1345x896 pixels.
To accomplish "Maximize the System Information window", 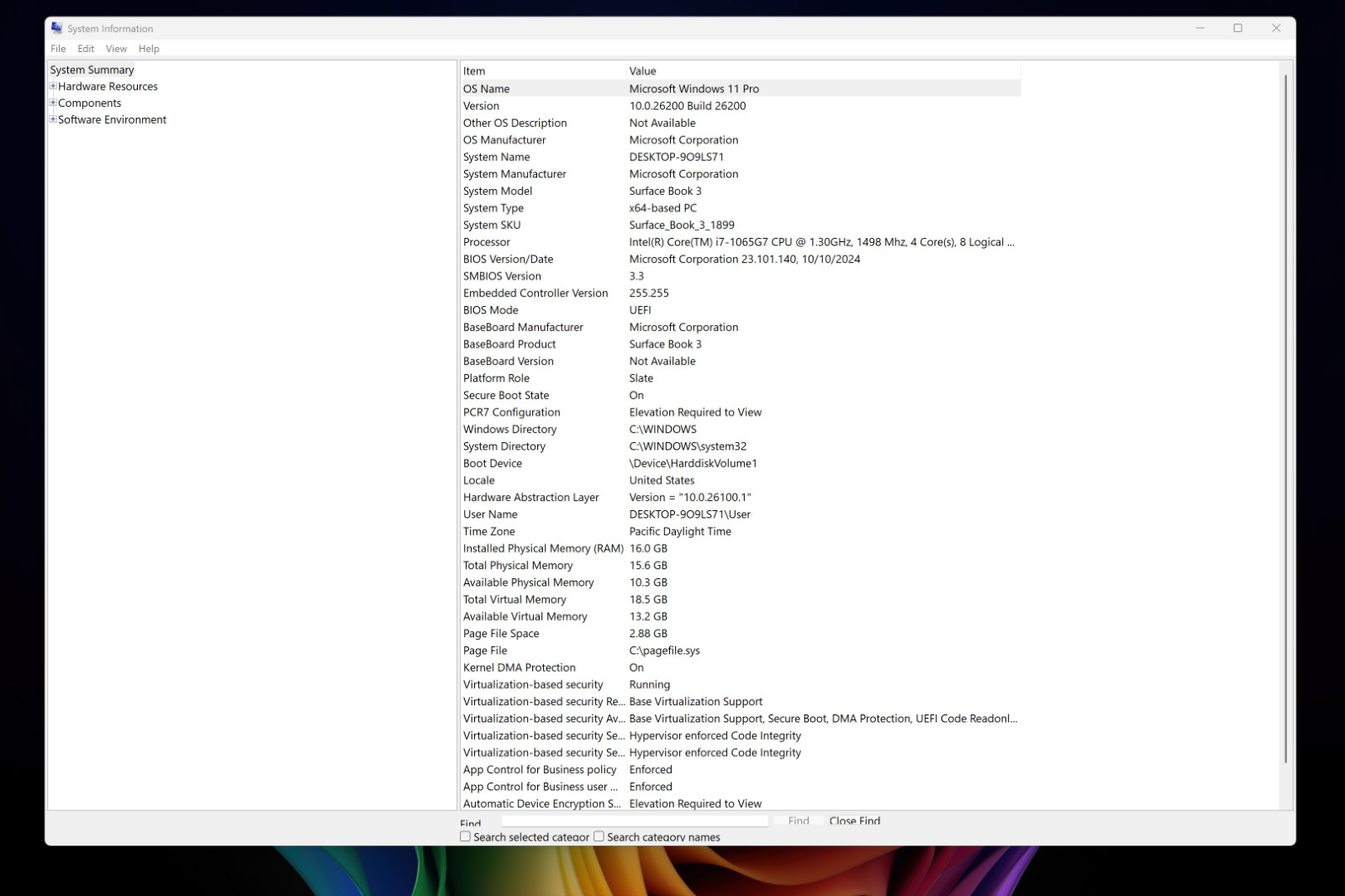I will [x=1237, y=28].
